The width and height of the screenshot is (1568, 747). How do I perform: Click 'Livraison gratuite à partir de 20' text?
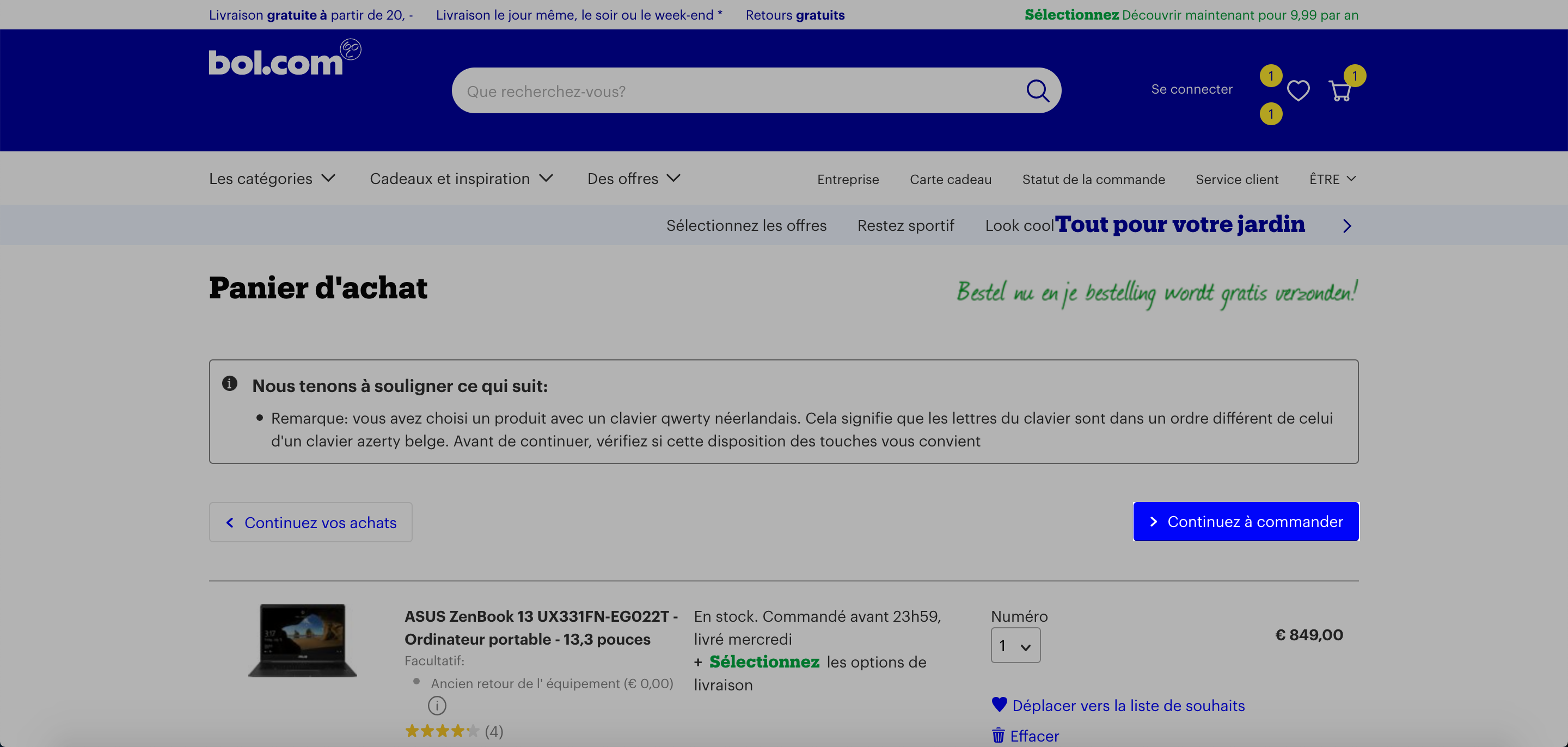point(311,15)
